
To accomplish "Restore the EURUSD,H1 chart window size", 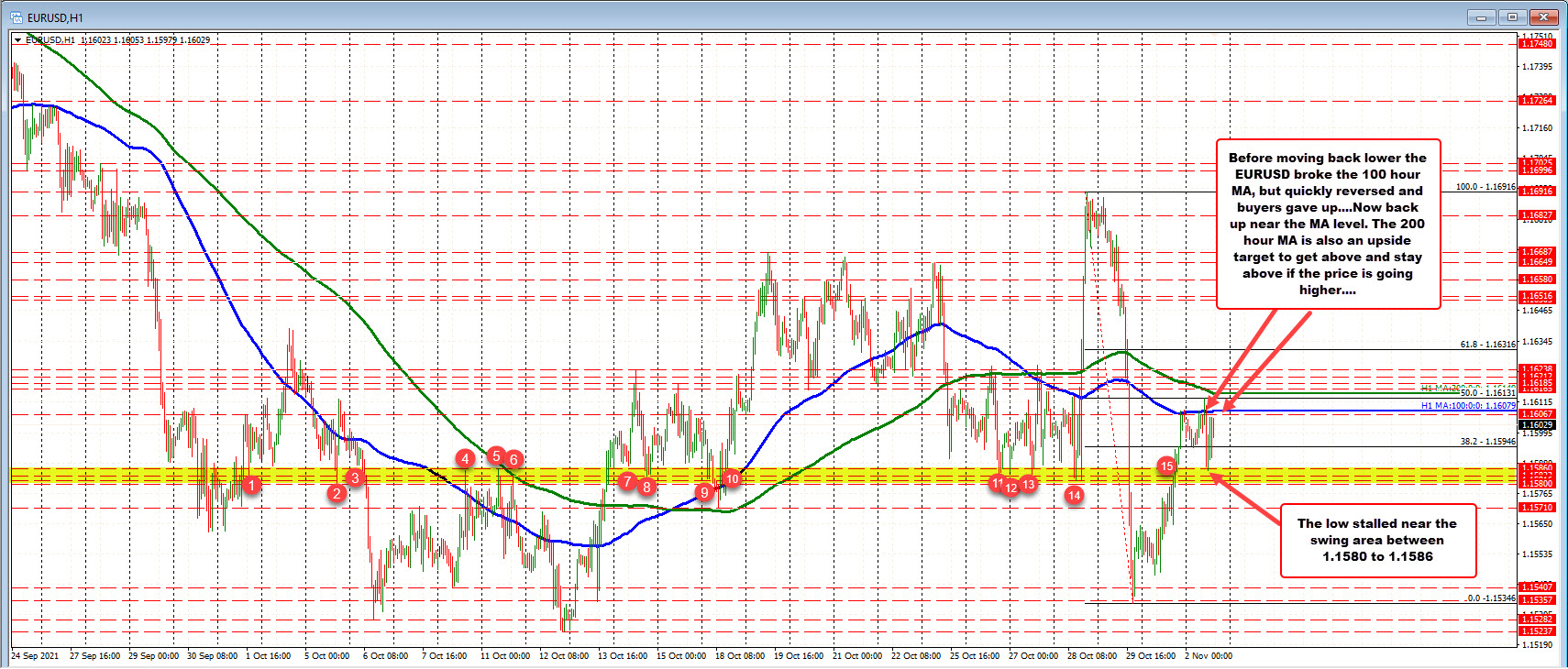I will (x=1512, y=17).
